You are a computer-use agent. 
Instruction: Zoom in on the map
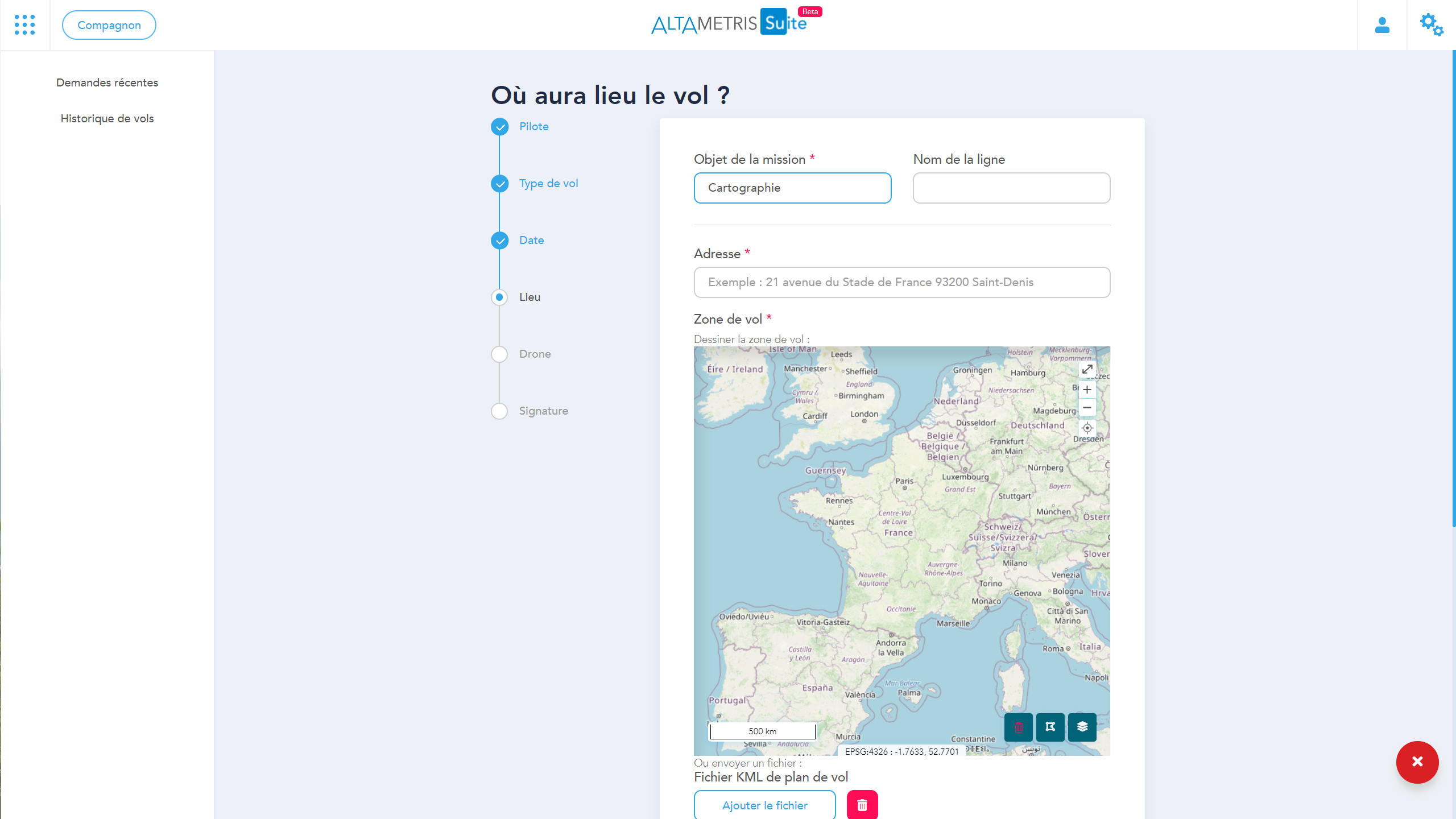[1087, 389]
